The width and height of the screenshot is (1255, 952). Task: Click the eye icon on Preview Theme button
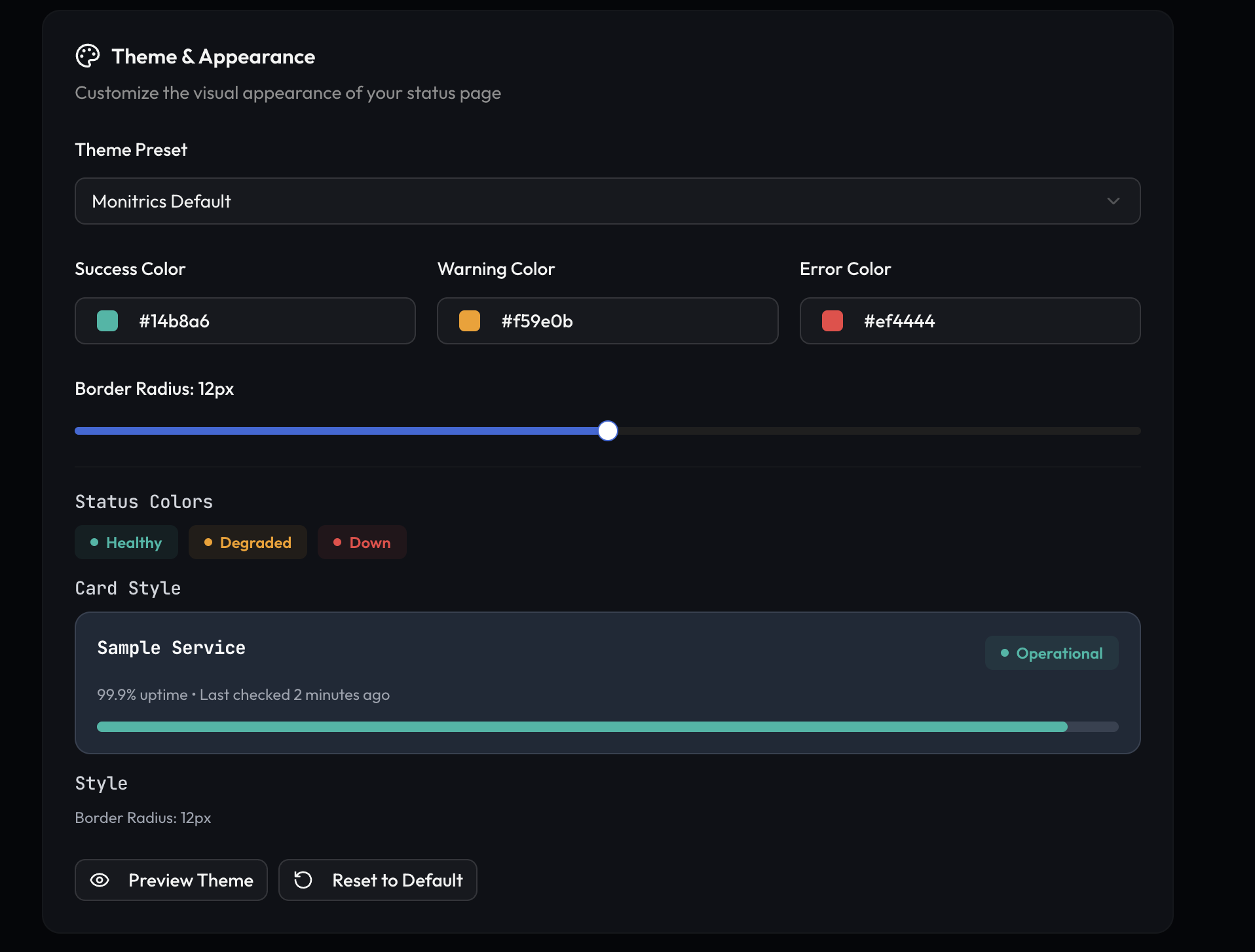pyautogui.click(x=100, y=880)
